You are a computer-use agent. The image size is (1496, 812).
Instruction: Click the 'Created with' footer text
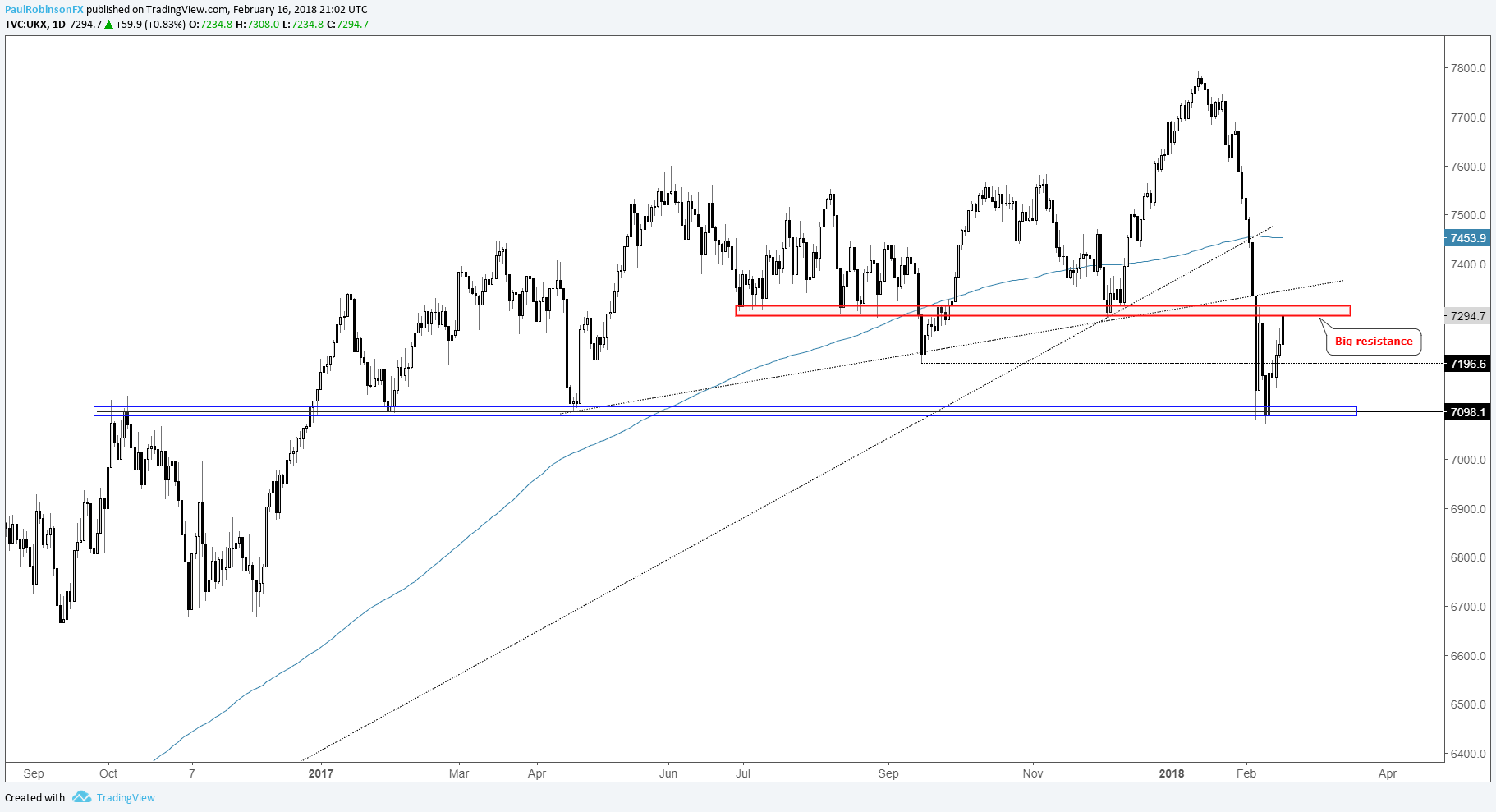click(35, 797)
